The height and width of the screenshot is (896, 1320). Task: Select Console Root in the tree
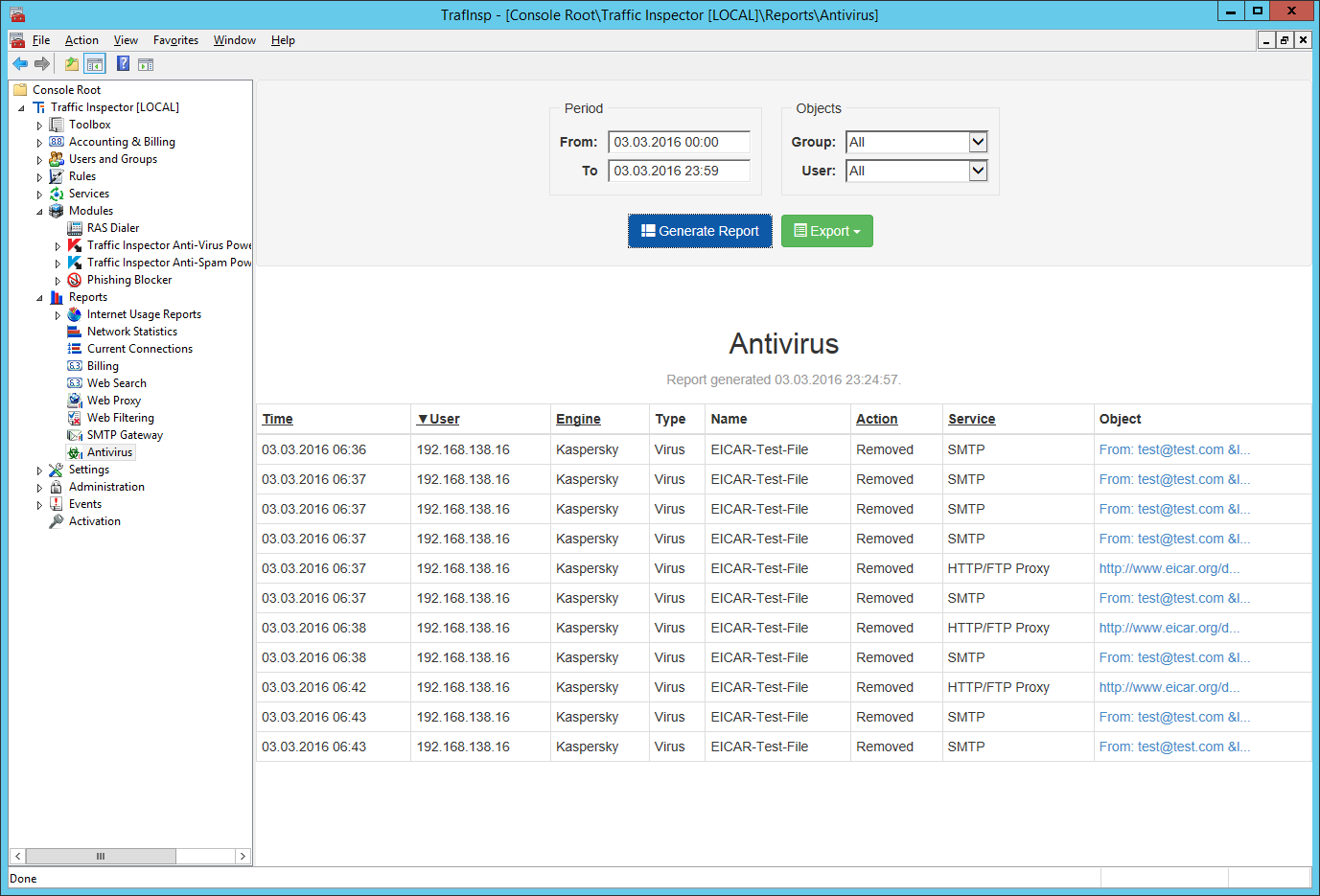click(x=66, y=90)
